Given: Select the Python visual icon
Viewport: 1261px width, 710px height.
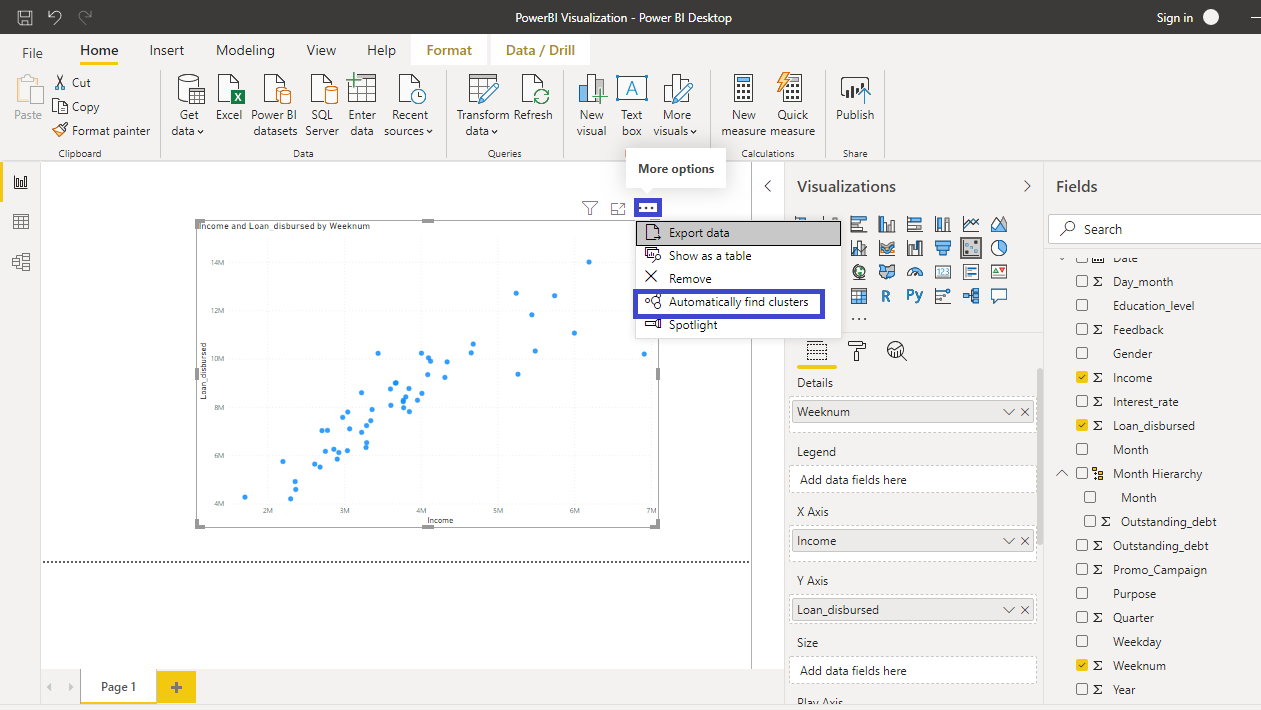Looking at the screenshot, I should click(914, 296).
